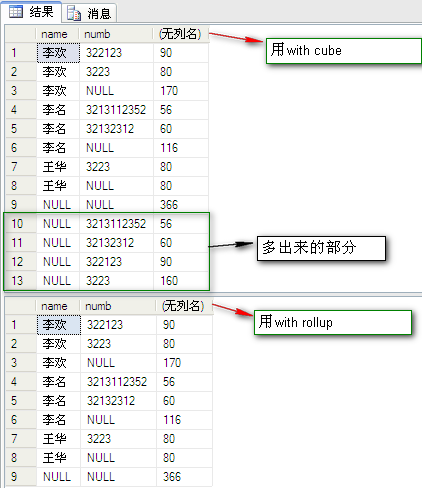Switch to the 结果 tab
Viewport: 422px width, 488px height.
pos(31,12)
